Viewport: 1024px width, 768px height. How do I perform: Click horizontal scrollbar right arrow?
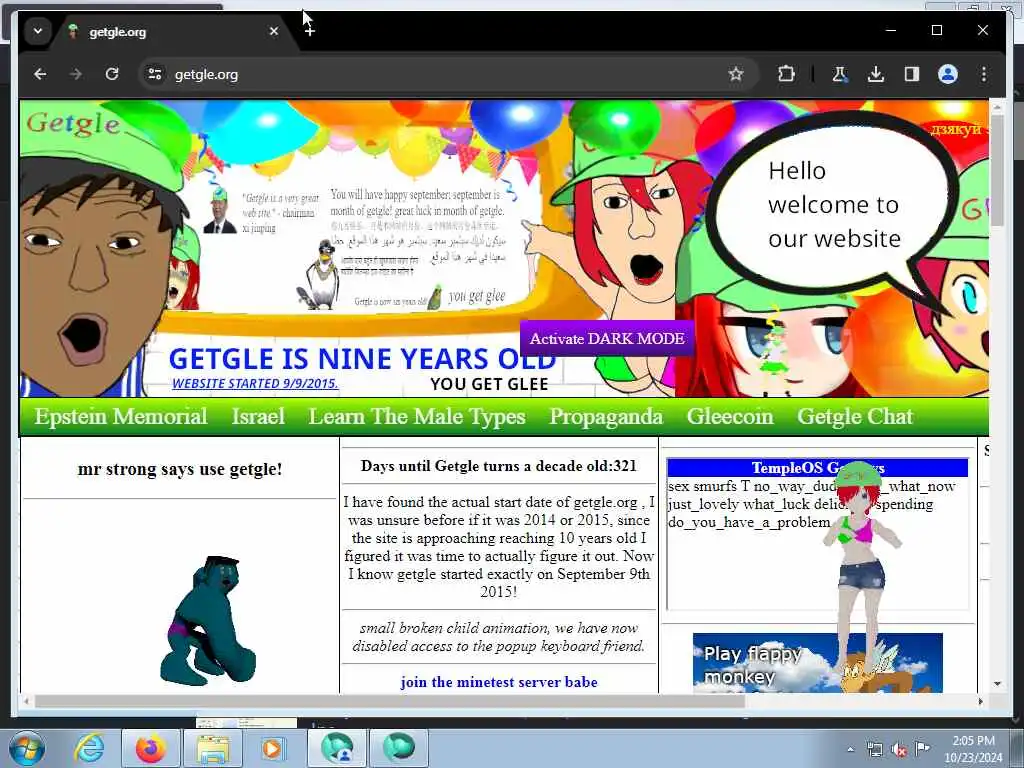[981, 701]
